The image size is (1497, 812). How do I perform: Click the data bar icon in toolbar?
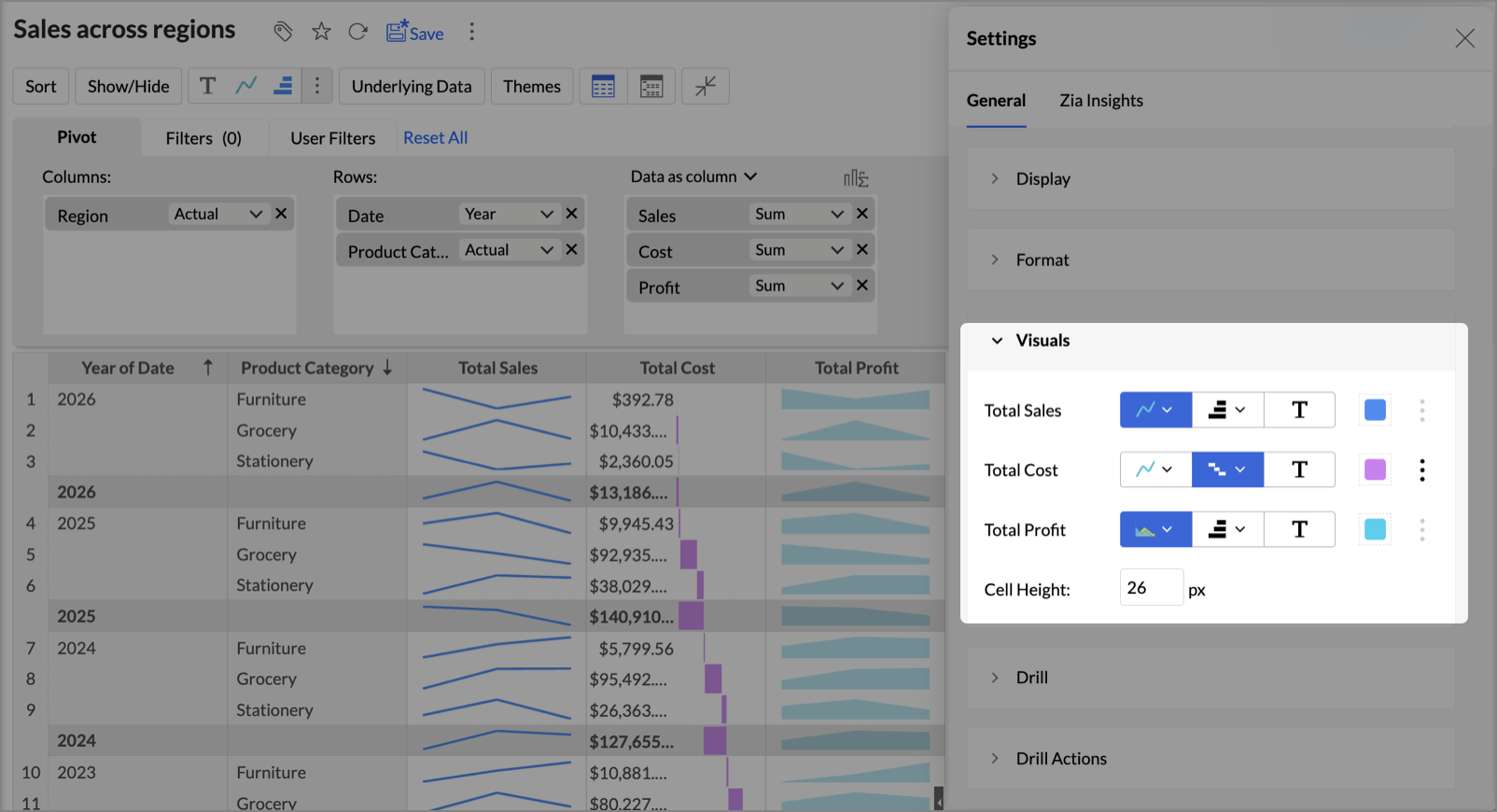point(283,86)
